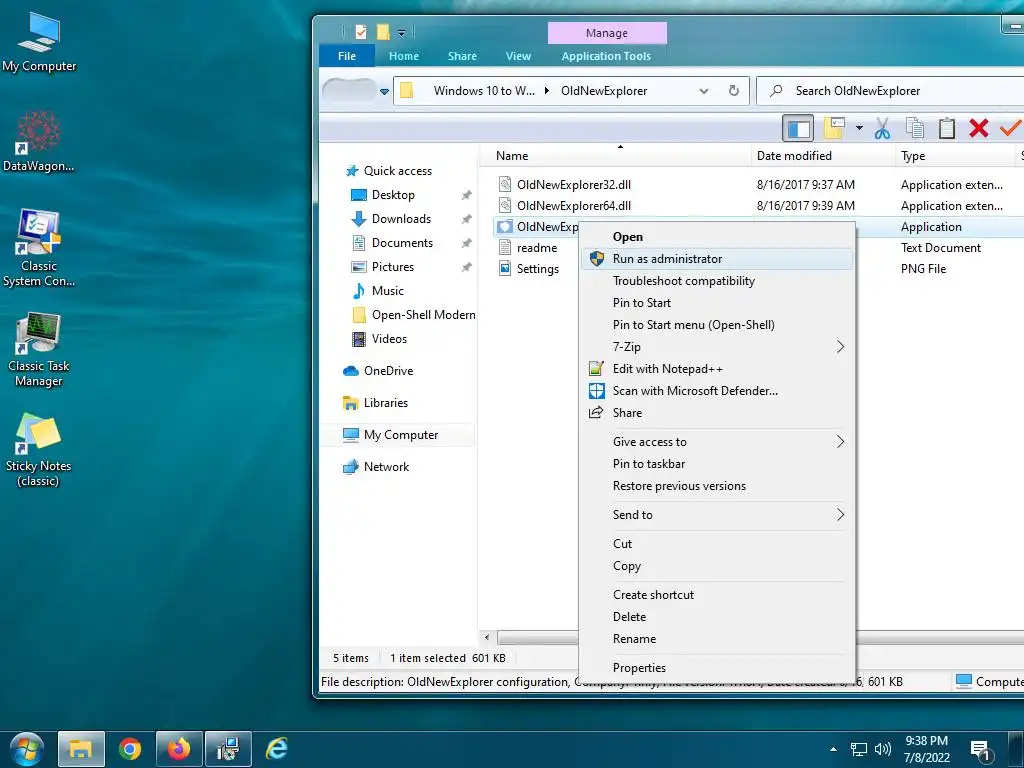Expand the Give access to submenu
1024x768 pixels.
coord(840,442)
